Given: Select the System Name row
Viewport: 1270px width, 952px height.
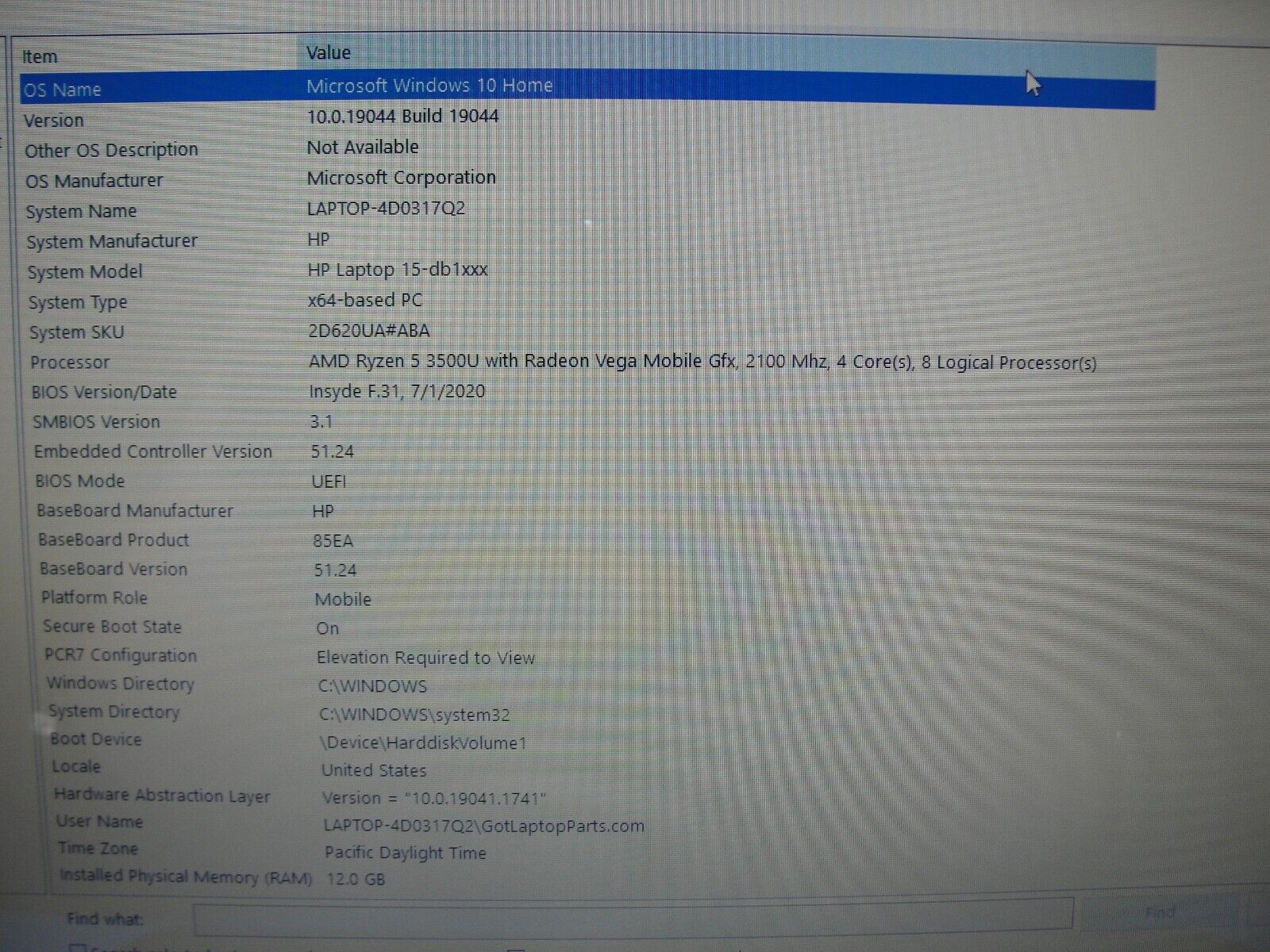Looking at the screenshot, I should coord(81,212).
